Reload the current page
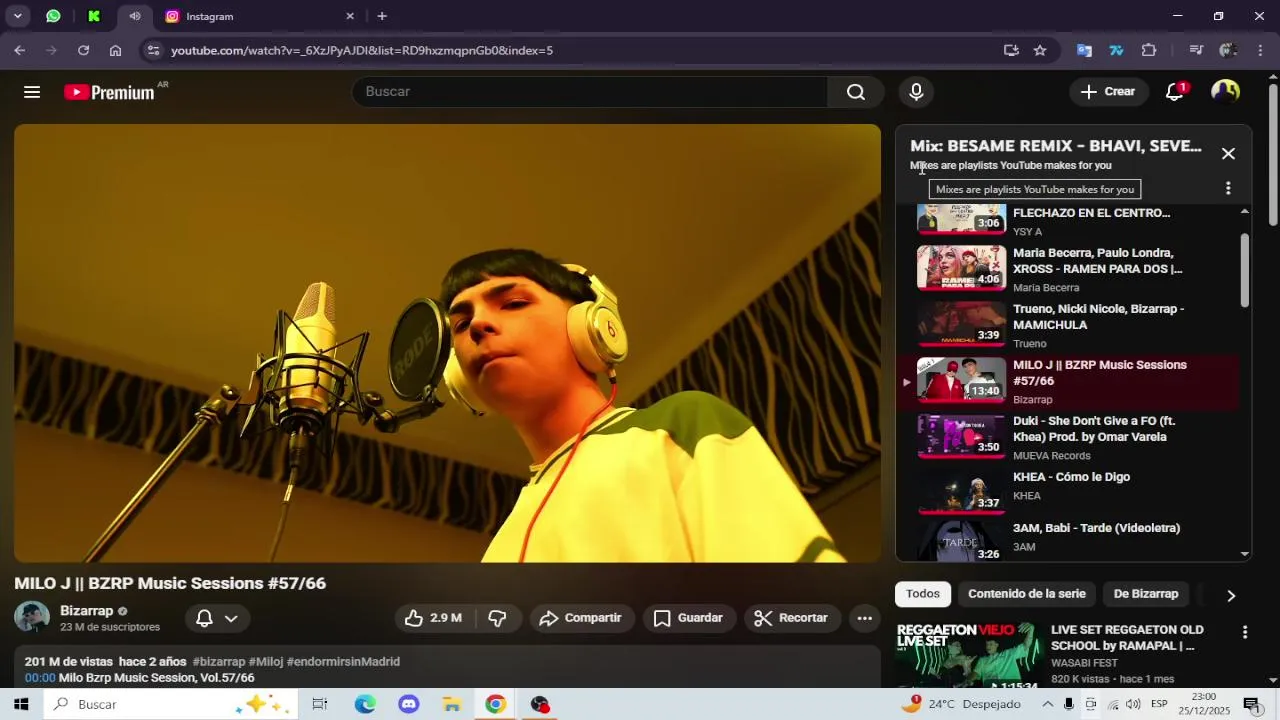 (83, 50)
